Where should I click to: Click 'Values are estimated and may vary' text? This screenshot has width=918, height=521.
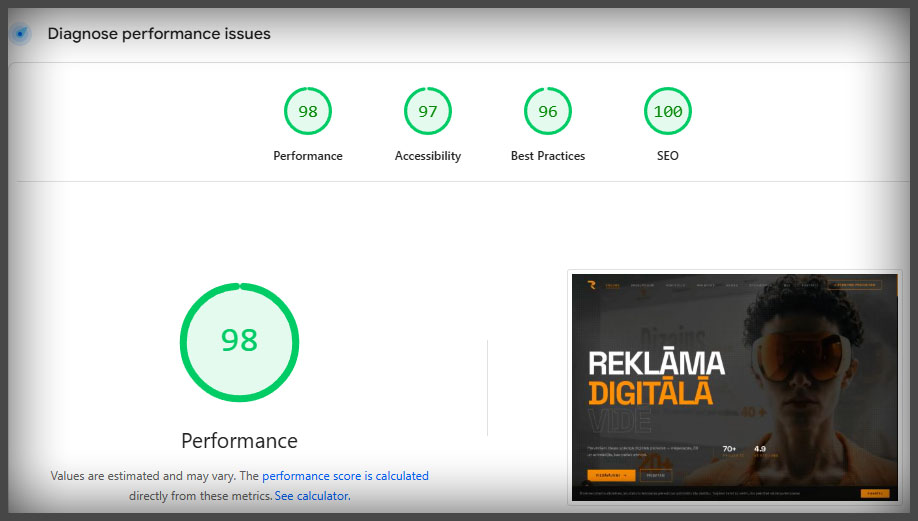pyautogui.click(x=143, y=476)
